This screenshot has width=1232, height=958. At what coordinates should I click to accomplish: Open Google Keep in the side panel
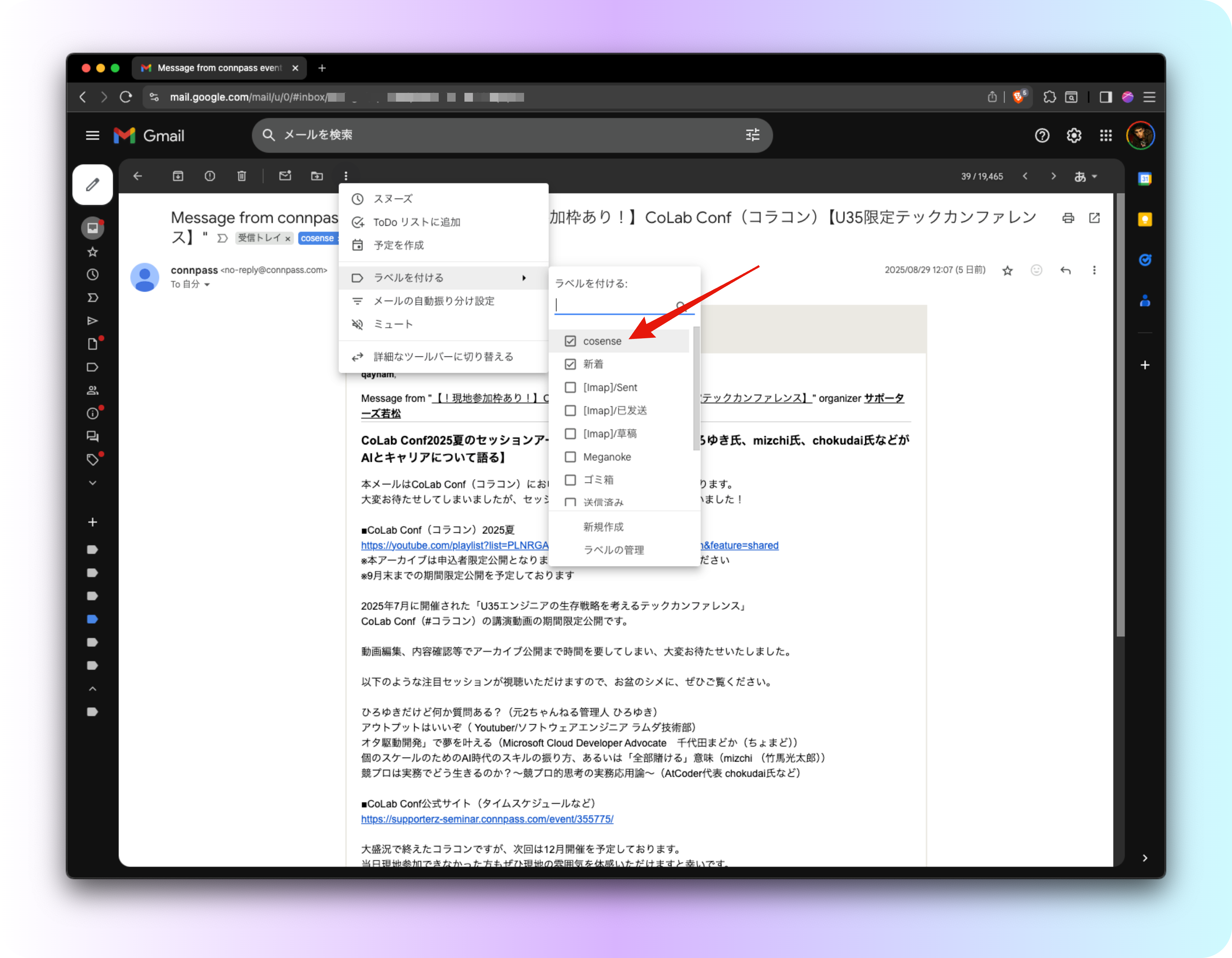tap(1145, 219)
